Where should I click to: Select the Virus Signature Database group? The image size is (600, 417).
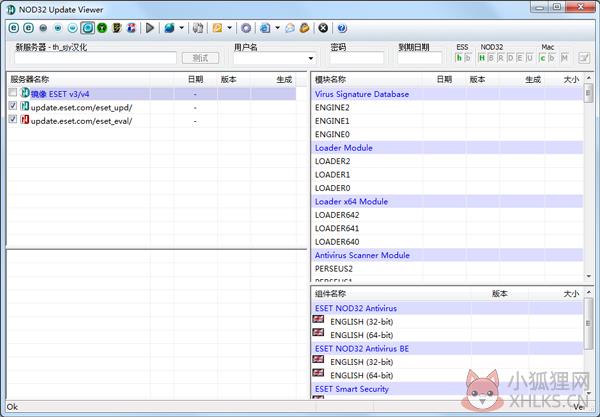click(x=447, y=94)
